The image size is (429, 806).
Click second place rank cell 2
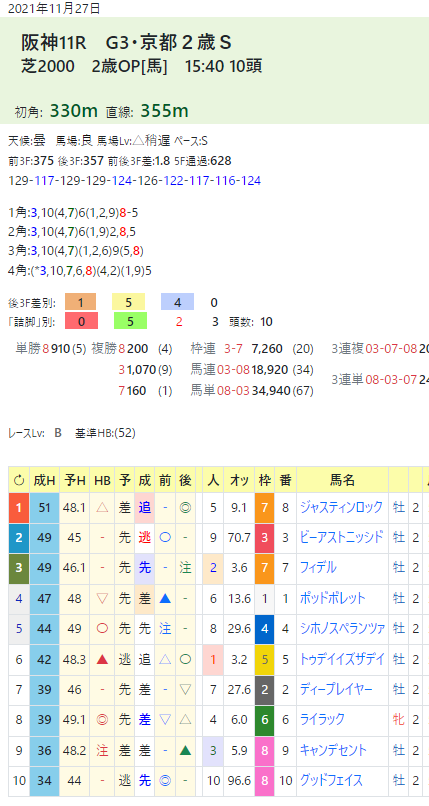pyautogui.click(x=19, y=538)
